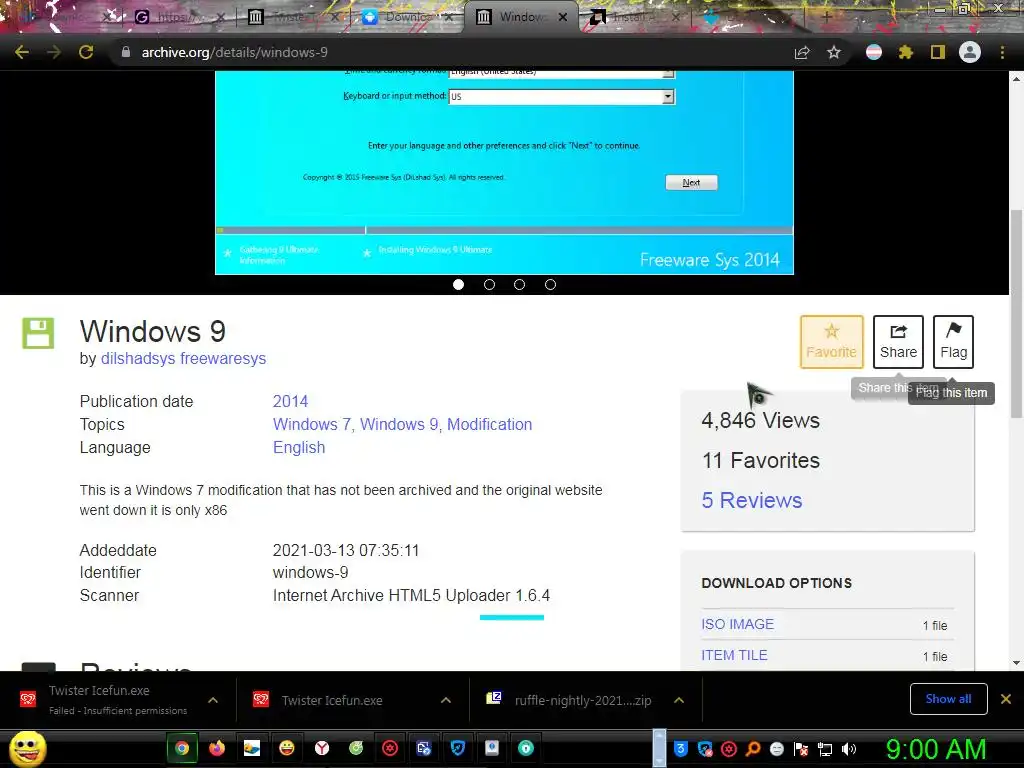This screenshot has width=1024, height=768.
Task: Open ITEM TILE download option
Action: (734, 655)
